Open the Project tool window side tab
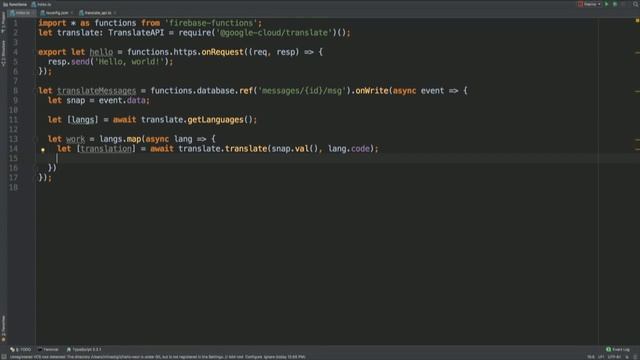Viewport: 640px width, 360px height. click(3, 22)
